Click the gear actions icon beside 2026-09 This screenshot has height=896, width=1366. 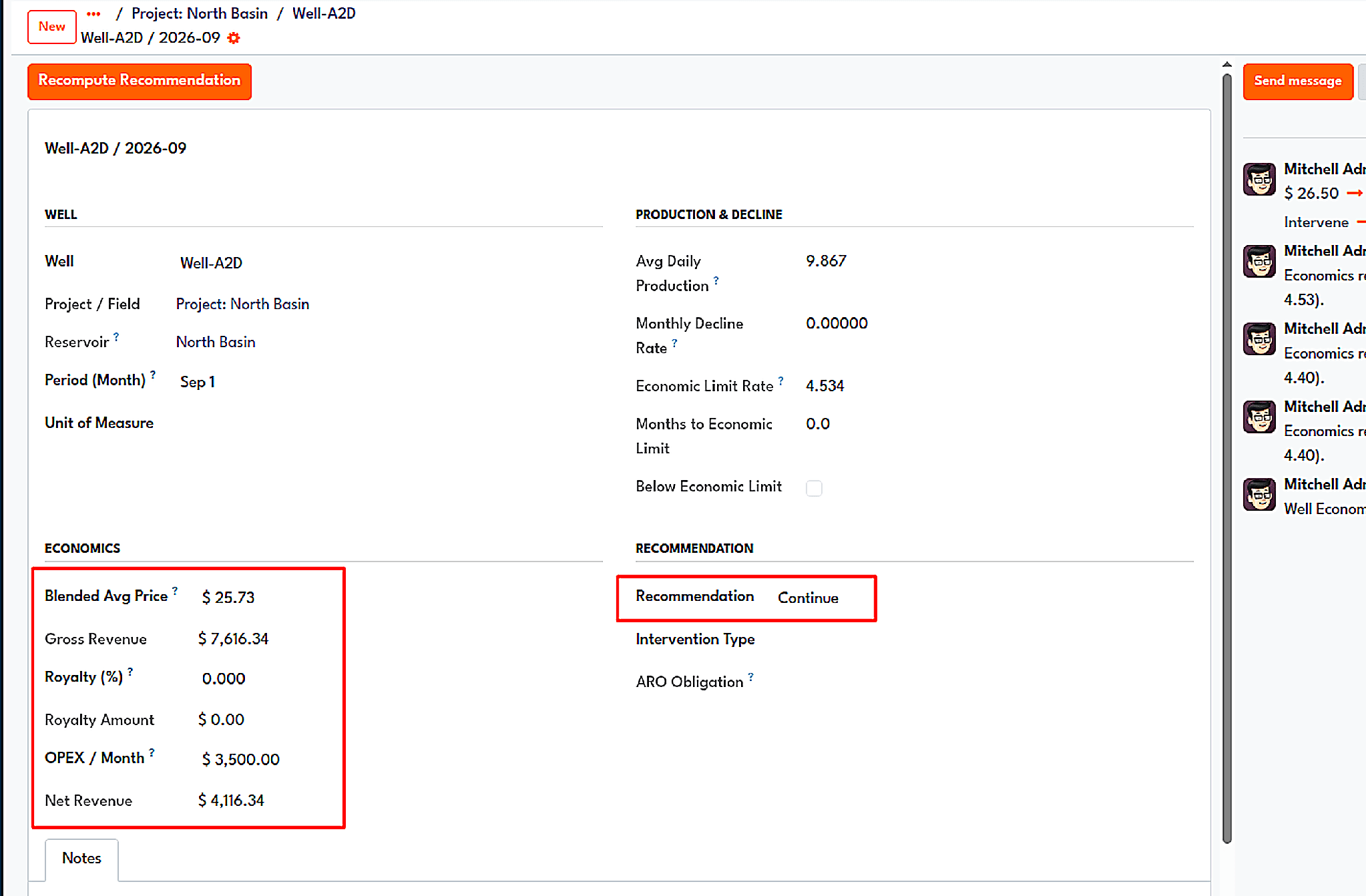[x=234, y=38]
